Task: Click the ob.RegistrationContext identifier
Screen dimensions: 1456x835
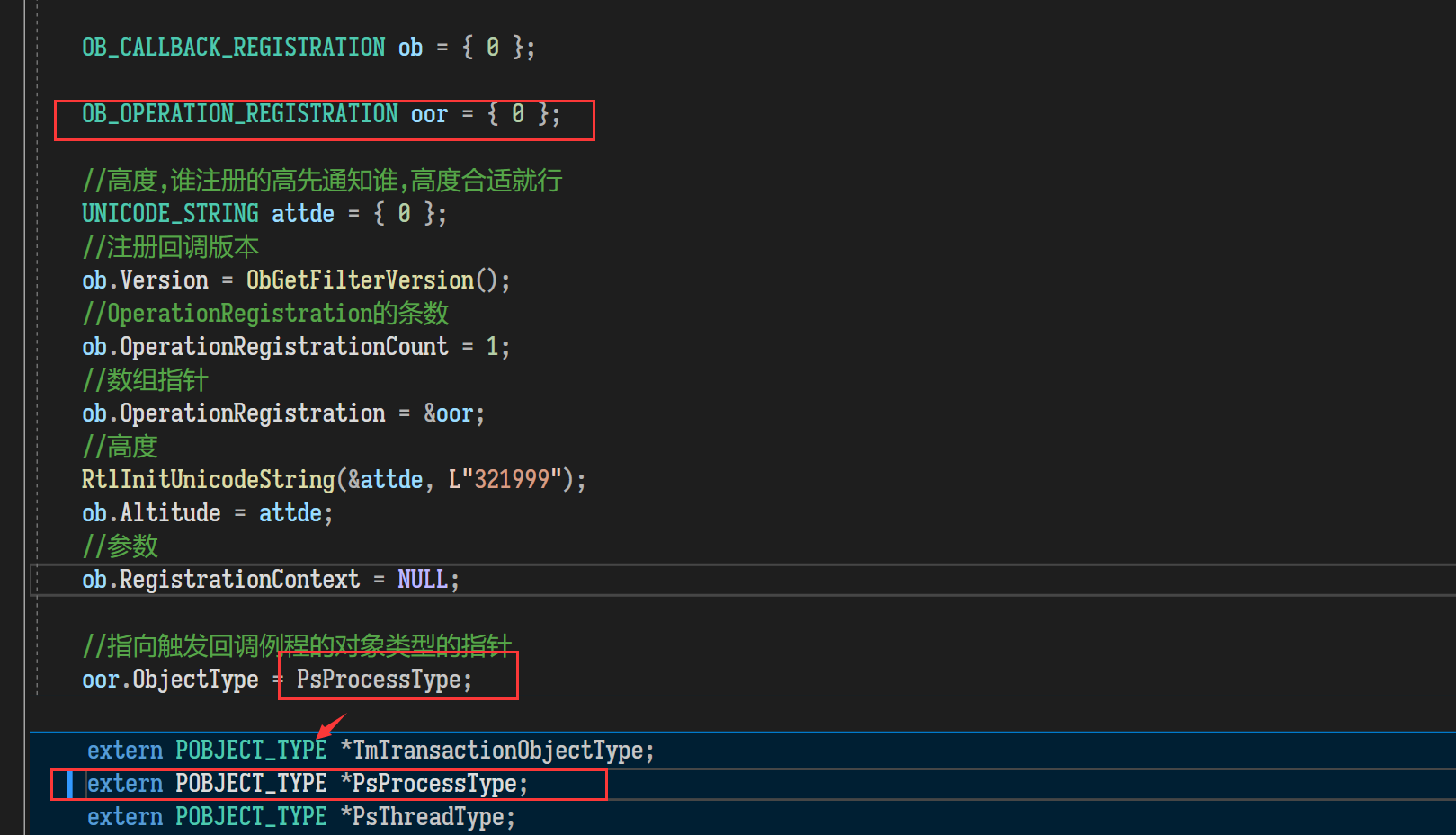Action: coord(220,579)
